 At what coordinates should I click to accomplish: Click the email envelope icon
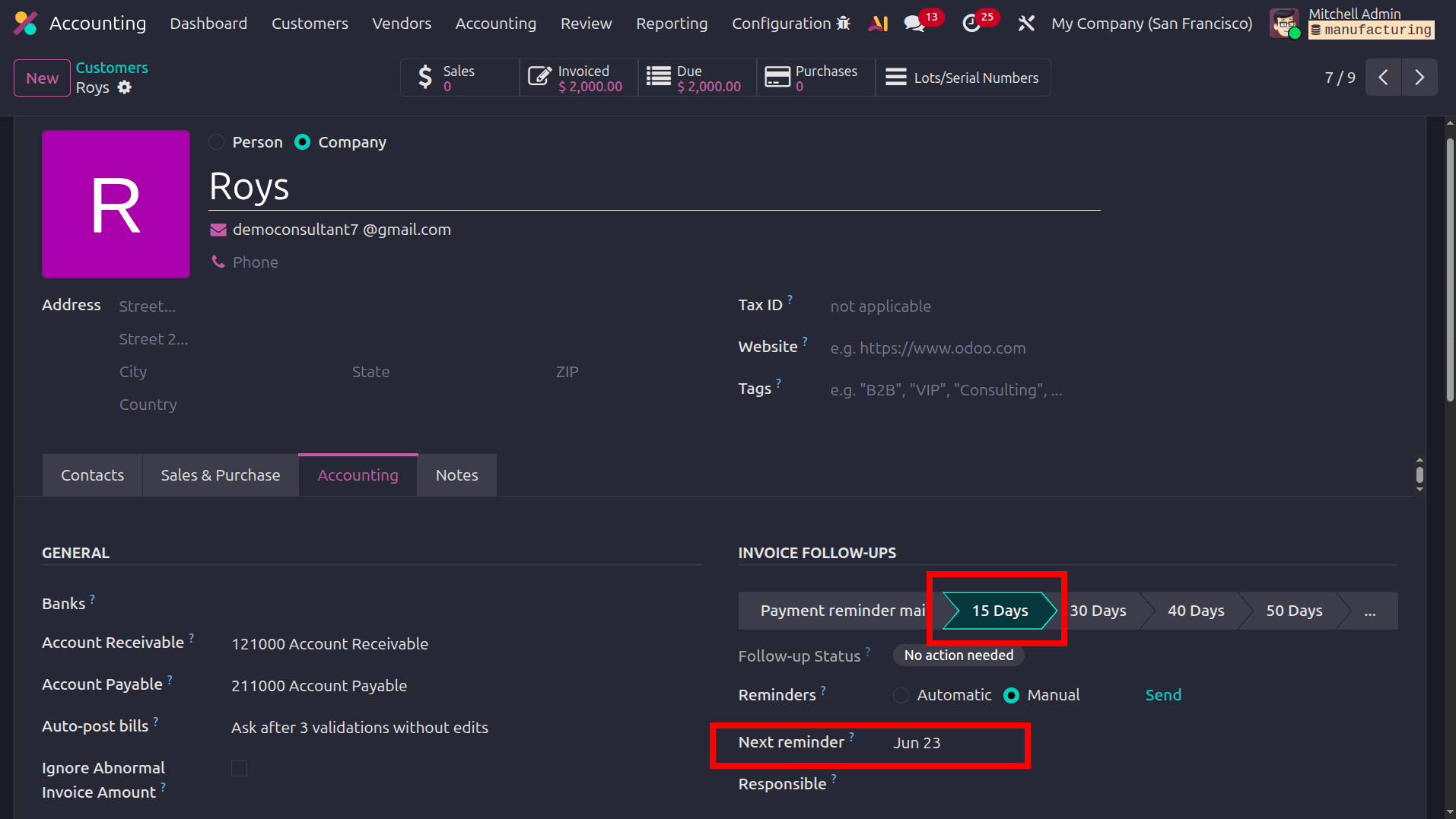(218, 230)
